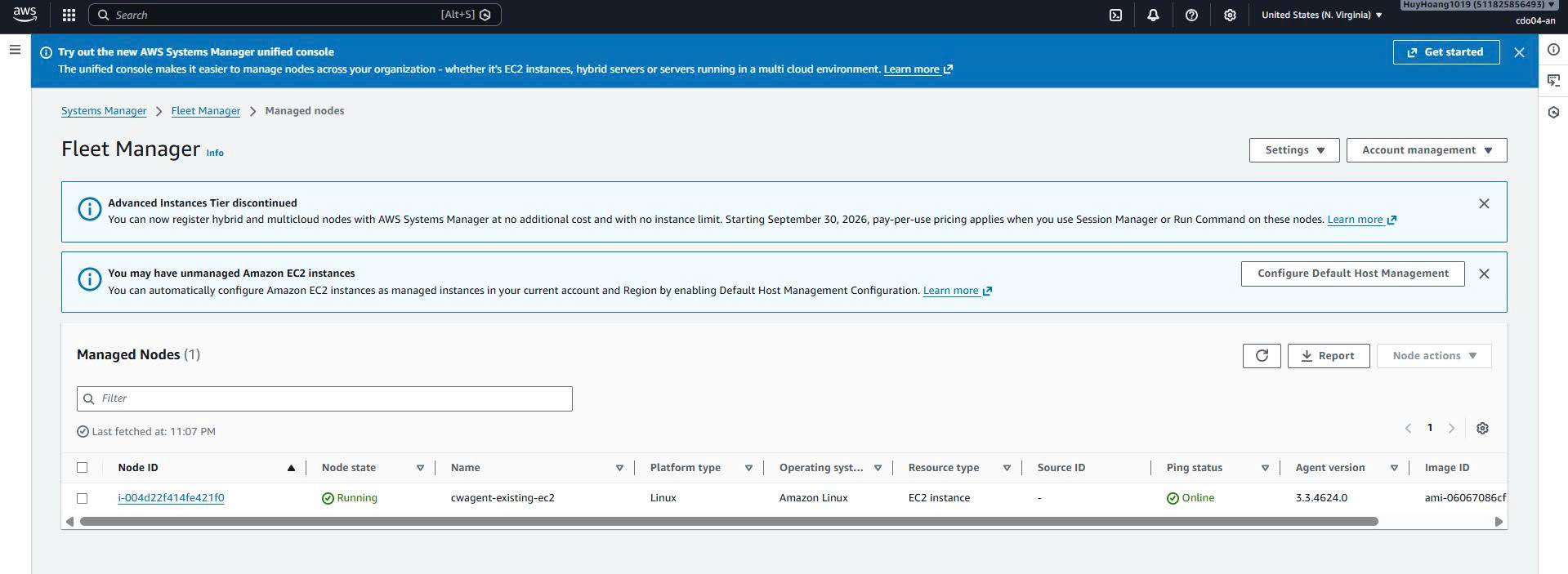This screenshot has height=574, width=1568.
Task: Dismiss the unmanaged EC2 instances notice
Action: coord(1484,274)
